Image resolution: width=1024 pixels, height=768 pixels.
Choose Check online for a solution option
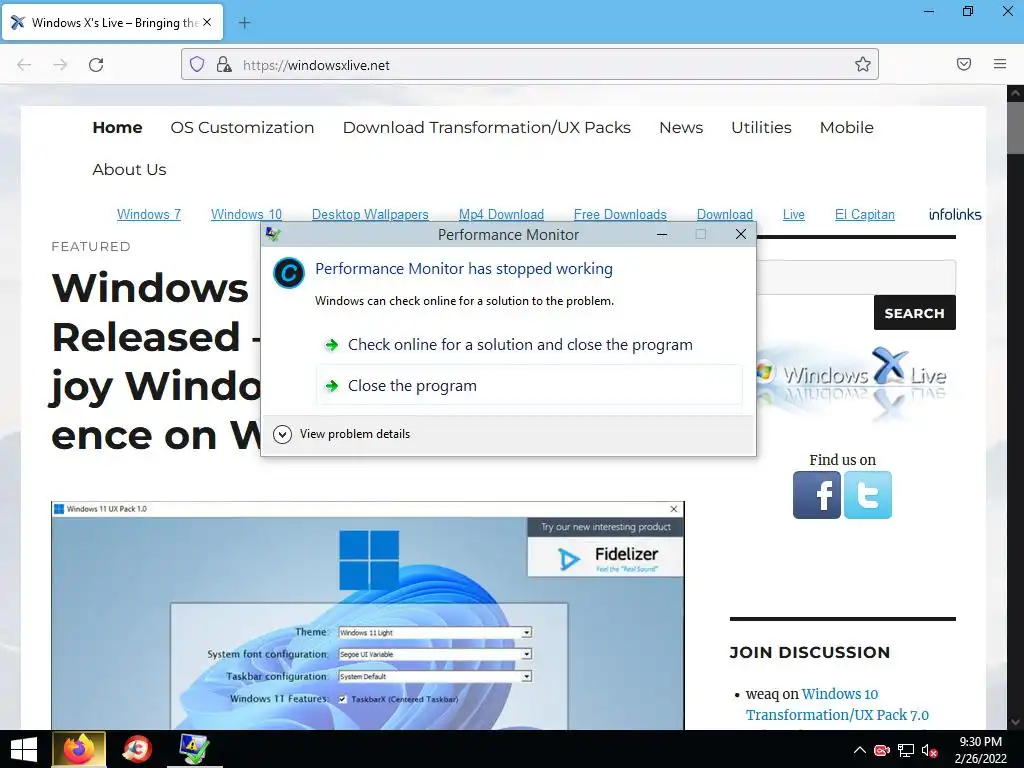pos(529,345)
